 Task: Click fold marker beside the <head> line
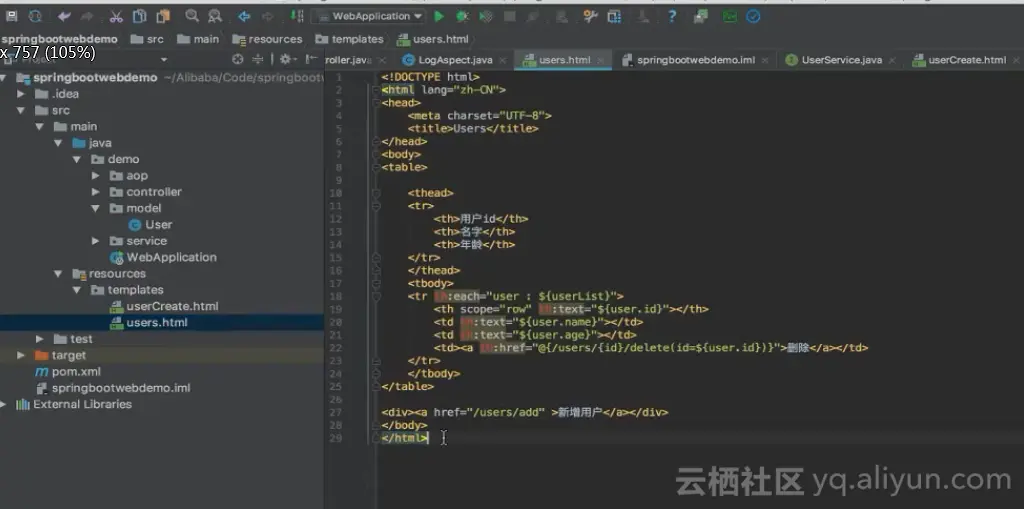[x=376, y=103]
